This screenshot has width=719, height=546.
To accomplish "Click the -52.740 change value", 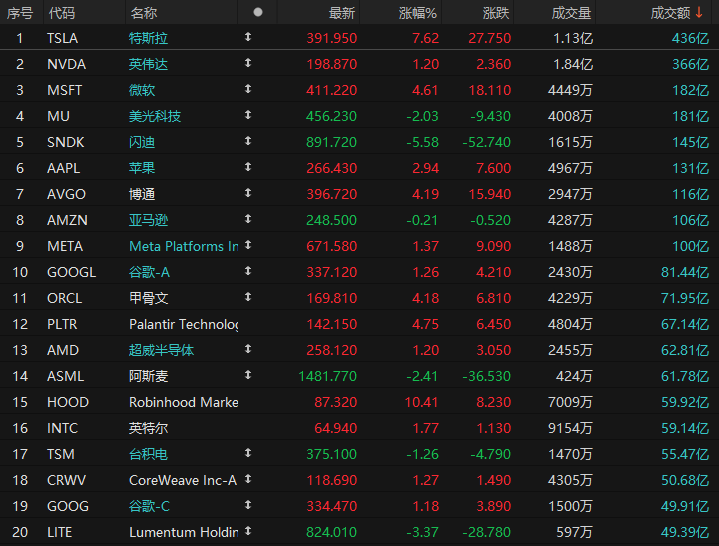I will (487, 142).
